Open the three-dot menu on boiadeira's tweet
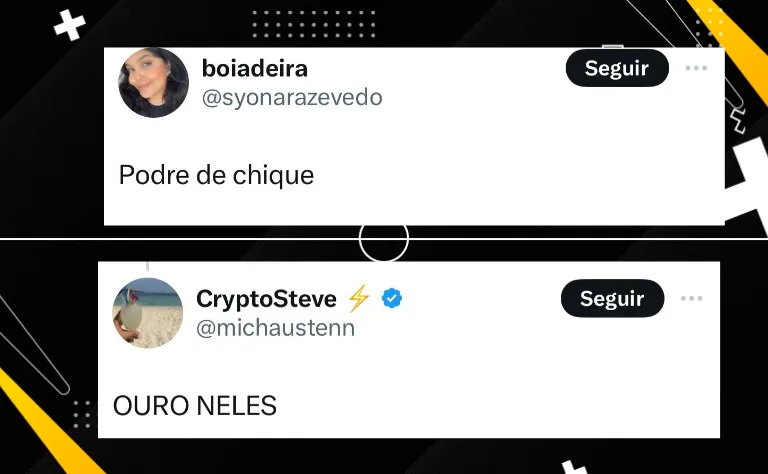The height and width of the screenshot is (474, 768). [x=696, y=68]
